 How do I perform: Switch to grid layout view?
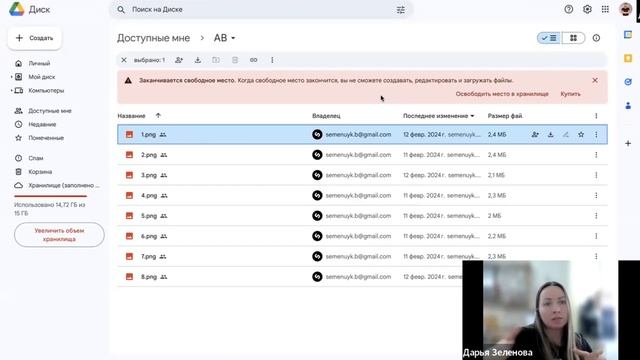click(x=573, y=38)
